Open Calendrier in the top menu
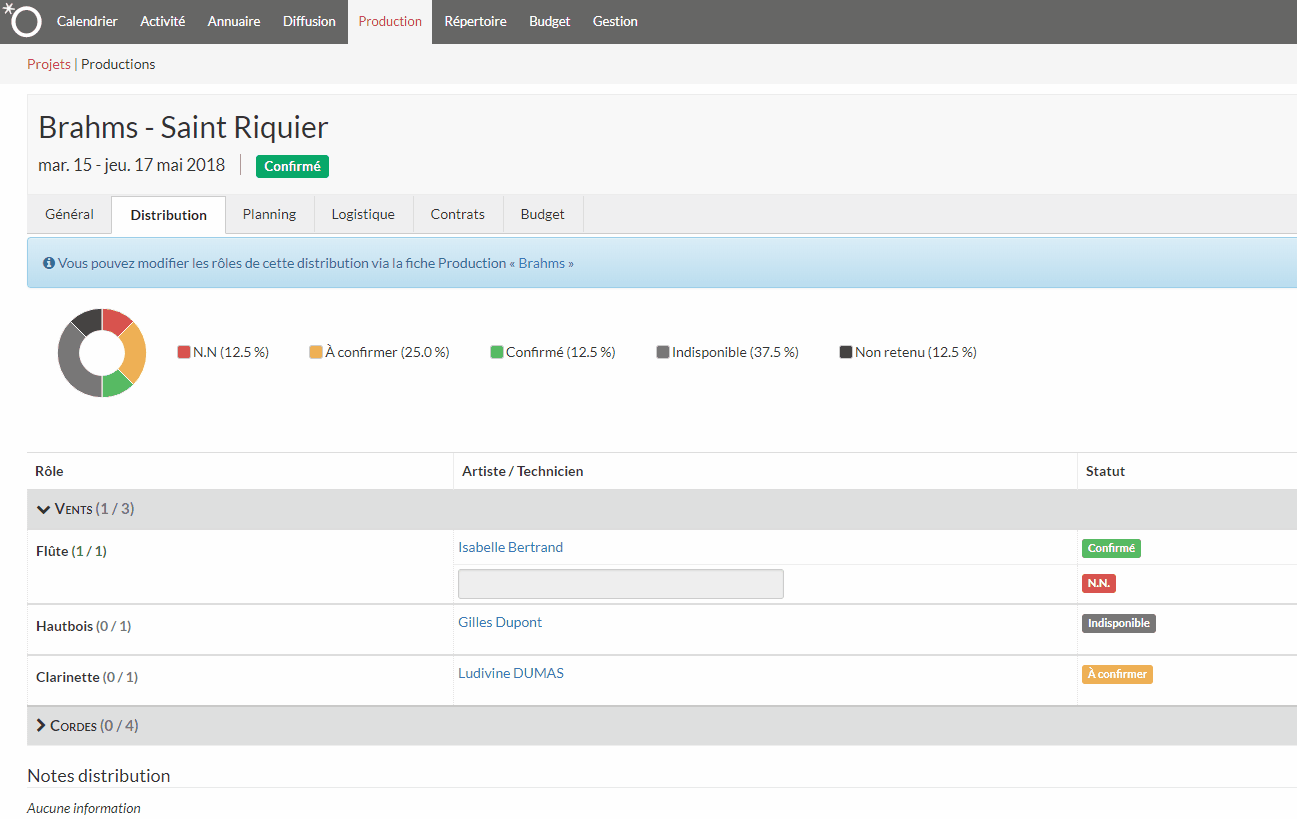1297x819 pixels. tap(87, 21)
